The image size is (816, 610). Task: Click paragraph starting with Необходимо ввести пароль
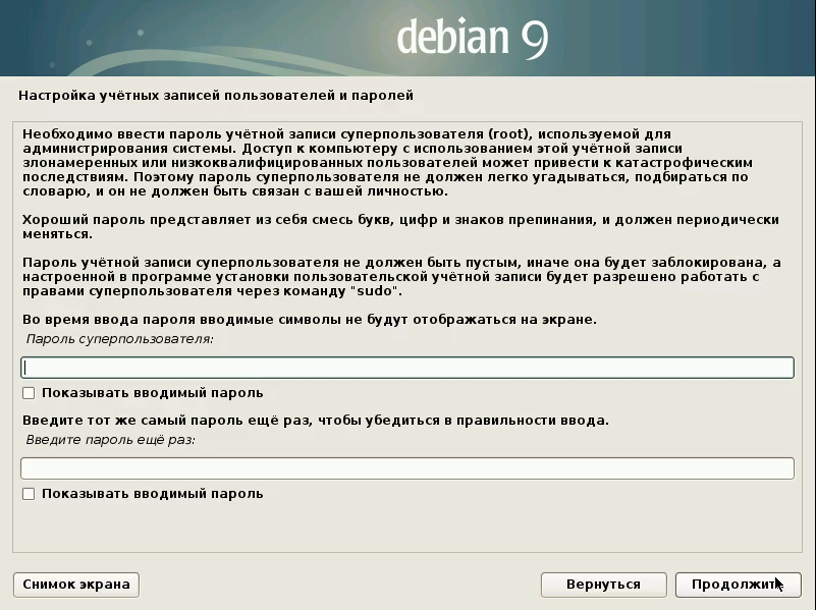click(385, 162)
